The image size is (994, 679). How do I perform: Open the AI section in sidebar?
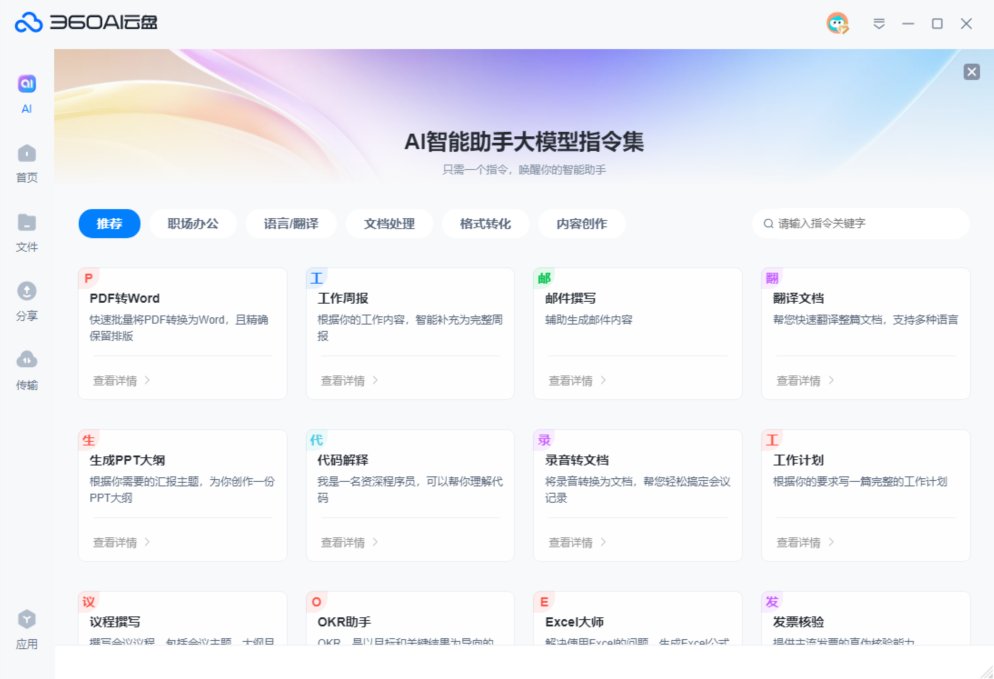[x=27, y=94]
